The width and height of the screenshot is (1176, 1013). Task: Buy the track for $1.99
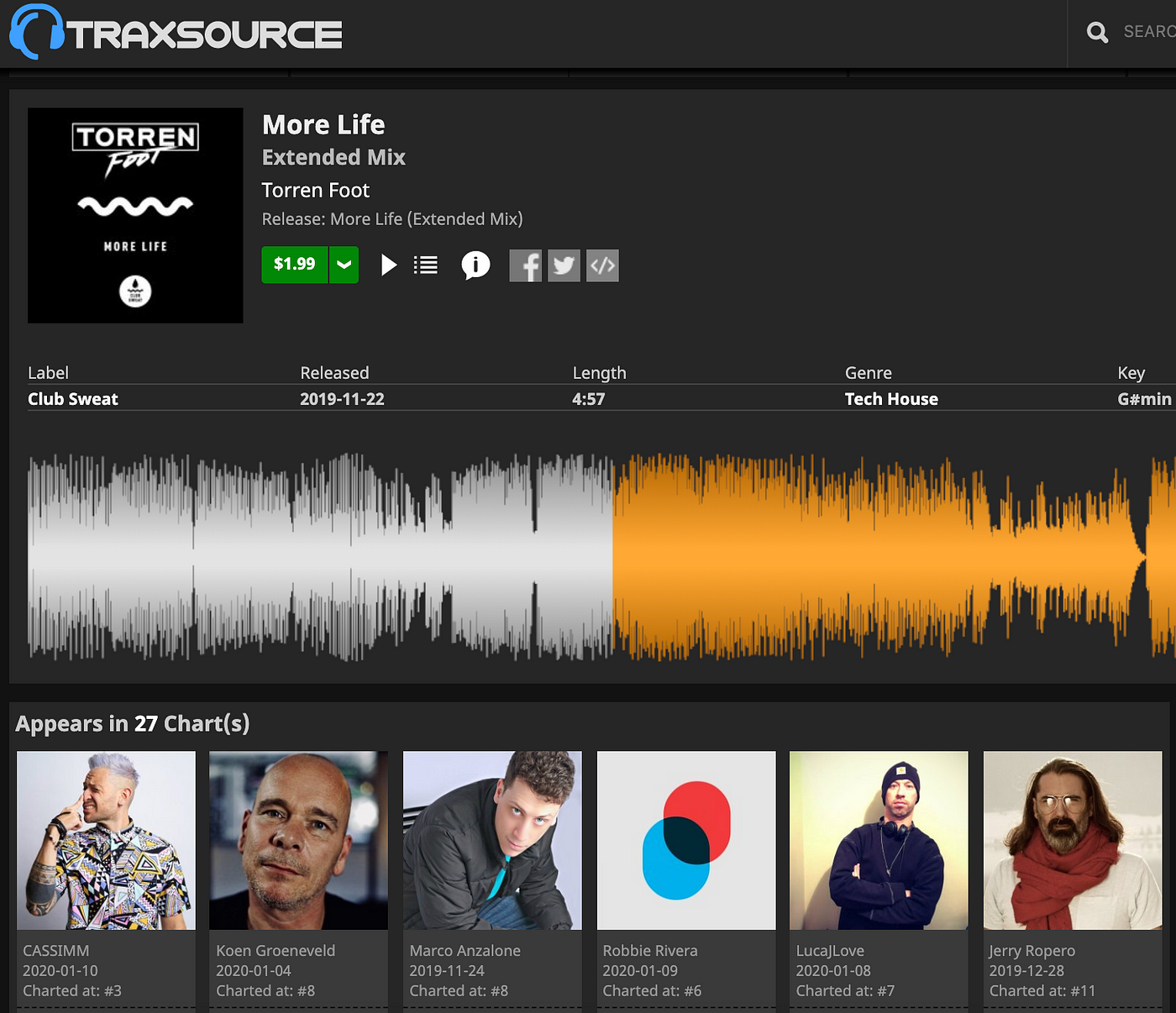pyautogui.click(x=294, y=265)
